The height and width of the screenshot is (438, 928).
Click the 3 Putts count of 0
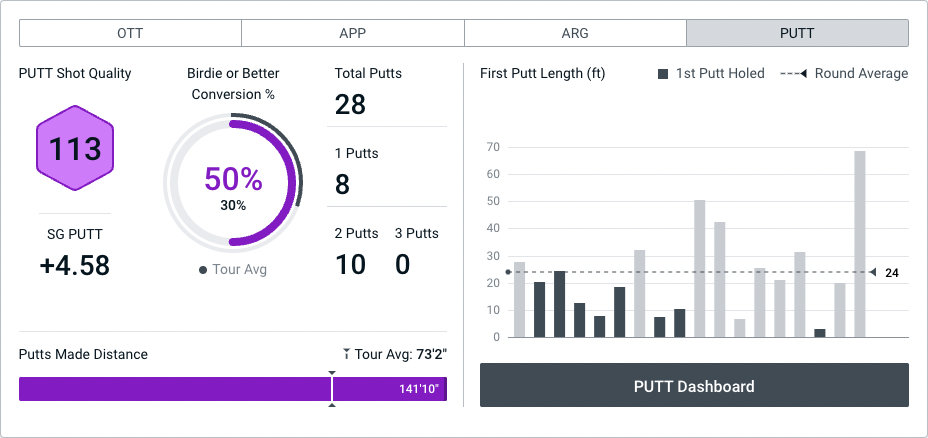pos(403,264)
